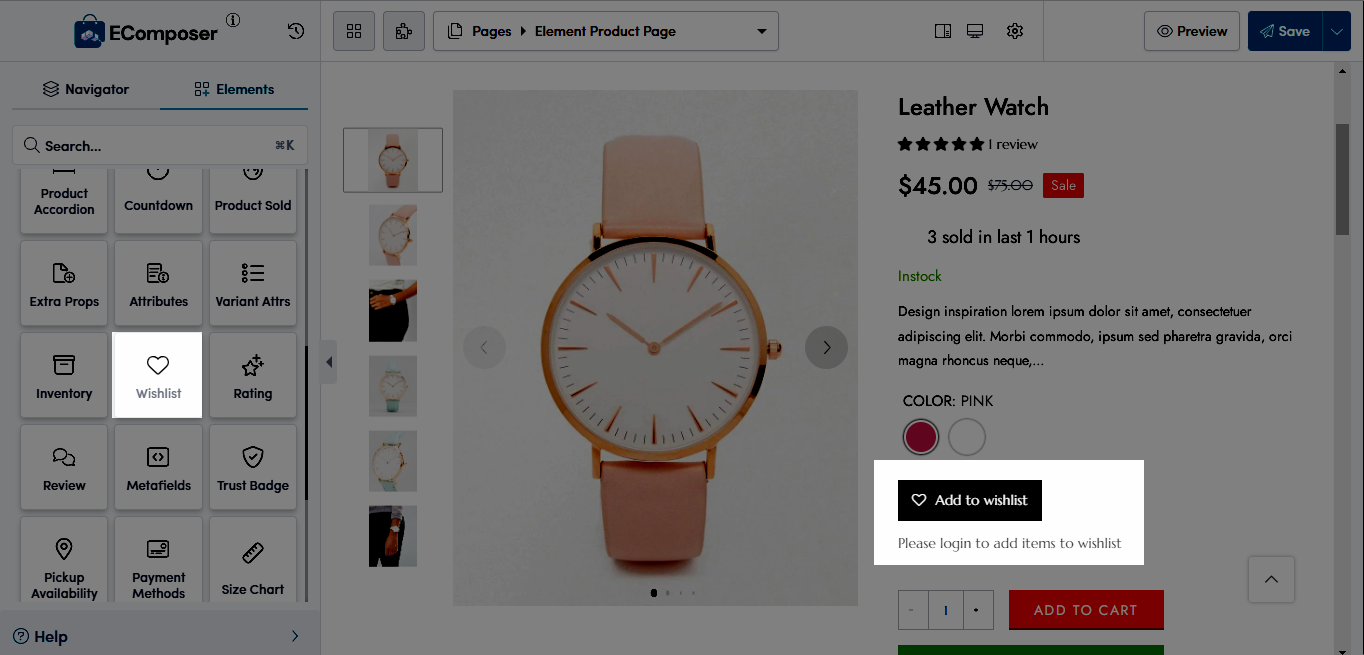Select the Extra Props element
Screen dimensions: 1364x655
click(x=64, y=282)
